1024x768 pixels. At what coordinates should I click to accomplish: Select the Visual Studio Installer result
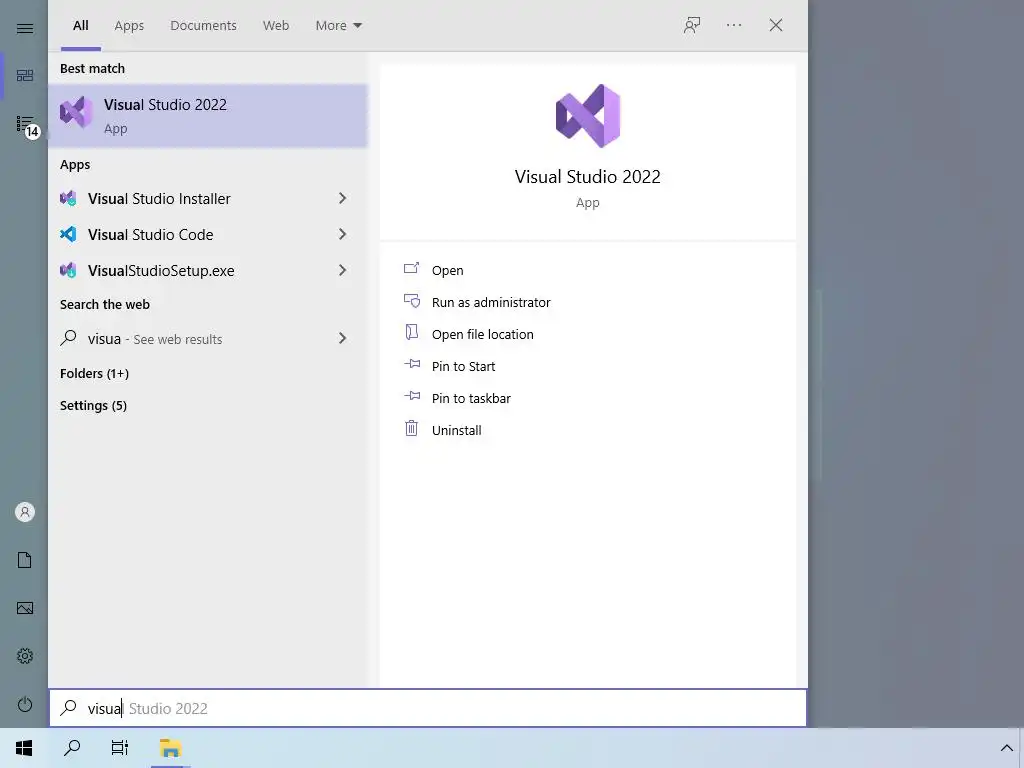click(x=208, y=198)
